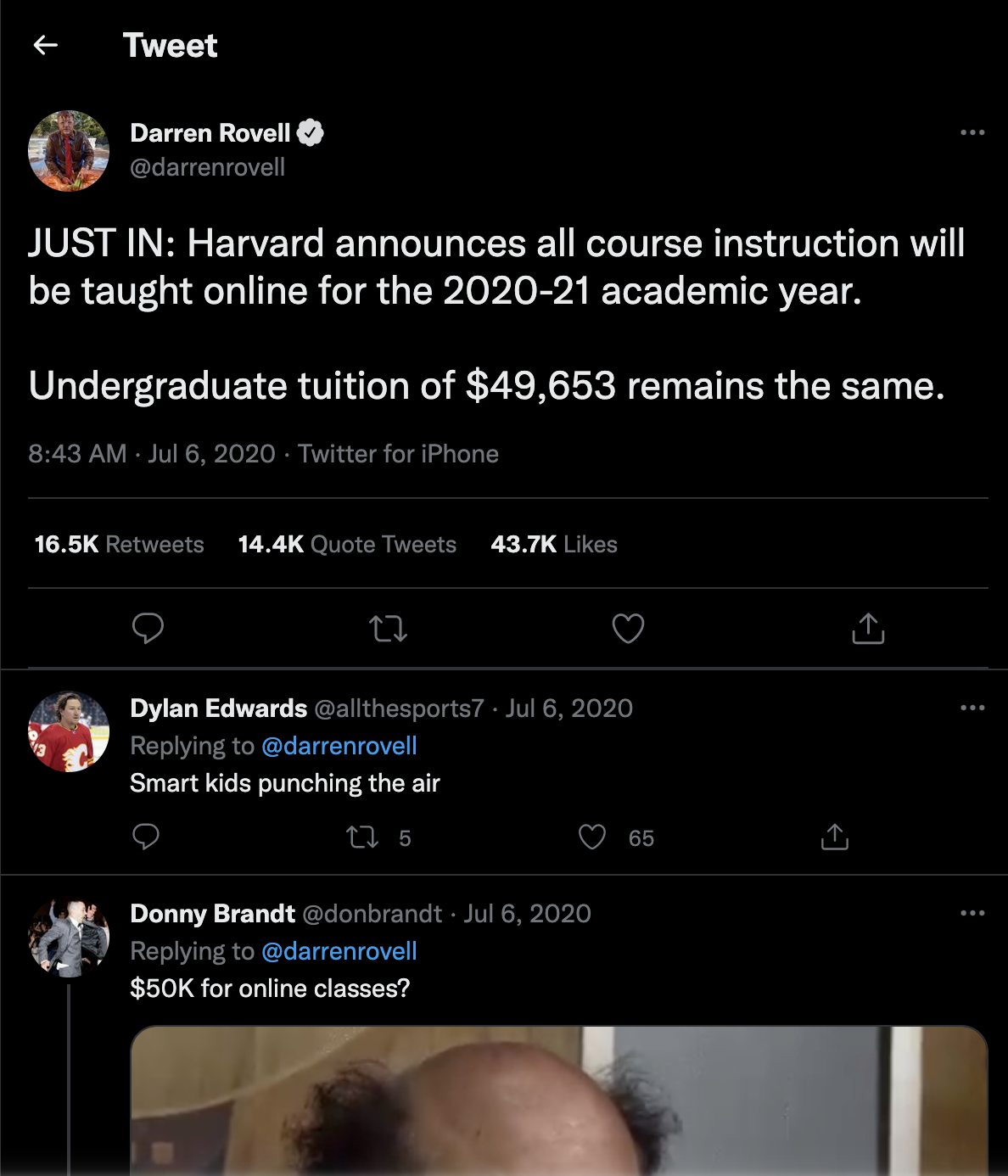
Task: Share the Harvard tuition tweet
Action: click(x=868, y=629)
